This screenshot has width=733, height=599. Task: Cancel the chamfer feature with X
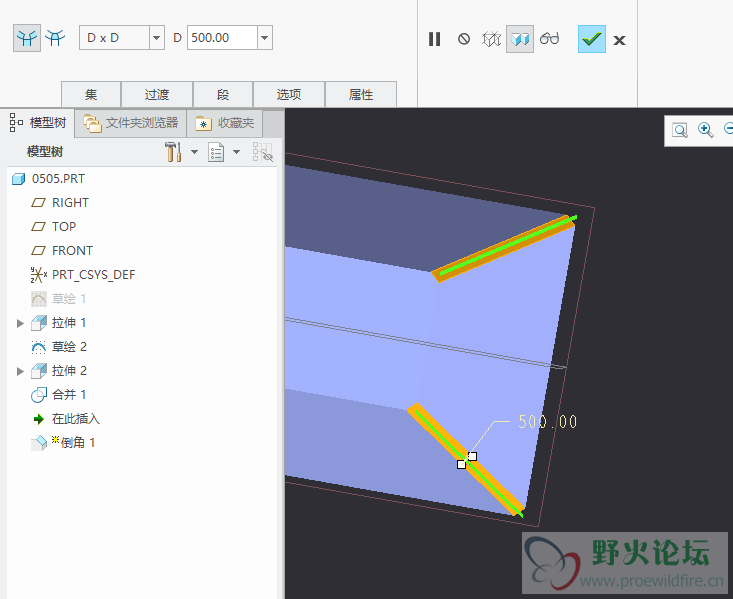(620, 40)
